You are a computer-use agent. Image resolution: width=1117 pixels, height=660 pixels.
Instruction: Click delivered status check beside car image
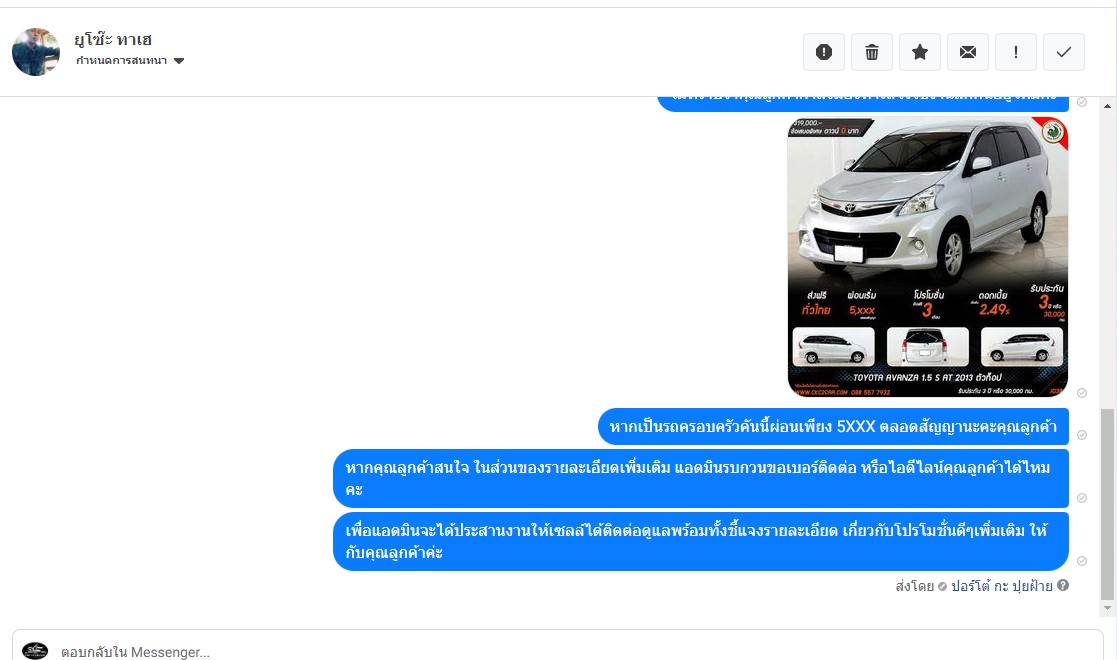tap(1081, 393)
